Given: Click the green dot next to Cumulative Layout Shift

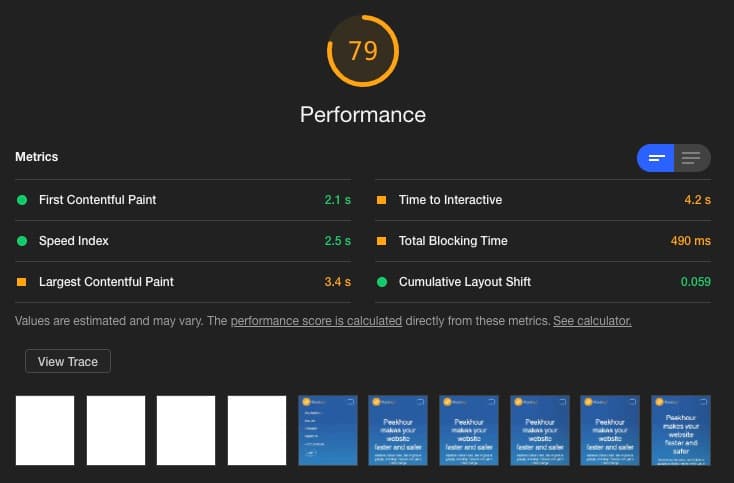Looking at the screenshot, I should pos(382,282).
